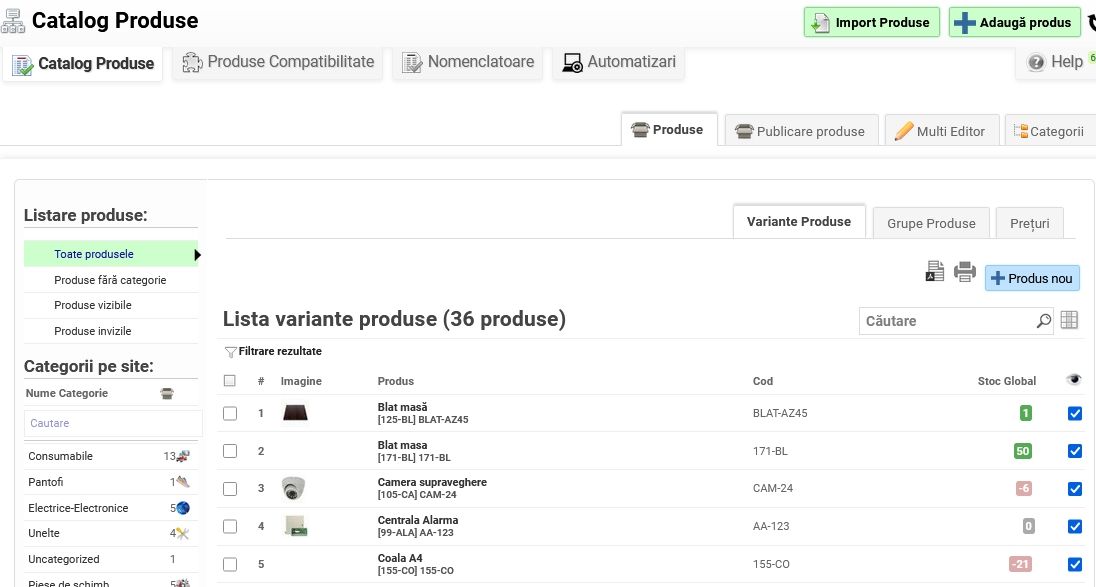Select all products with header checkbox
1096x587 pixels.
point(230,381)
